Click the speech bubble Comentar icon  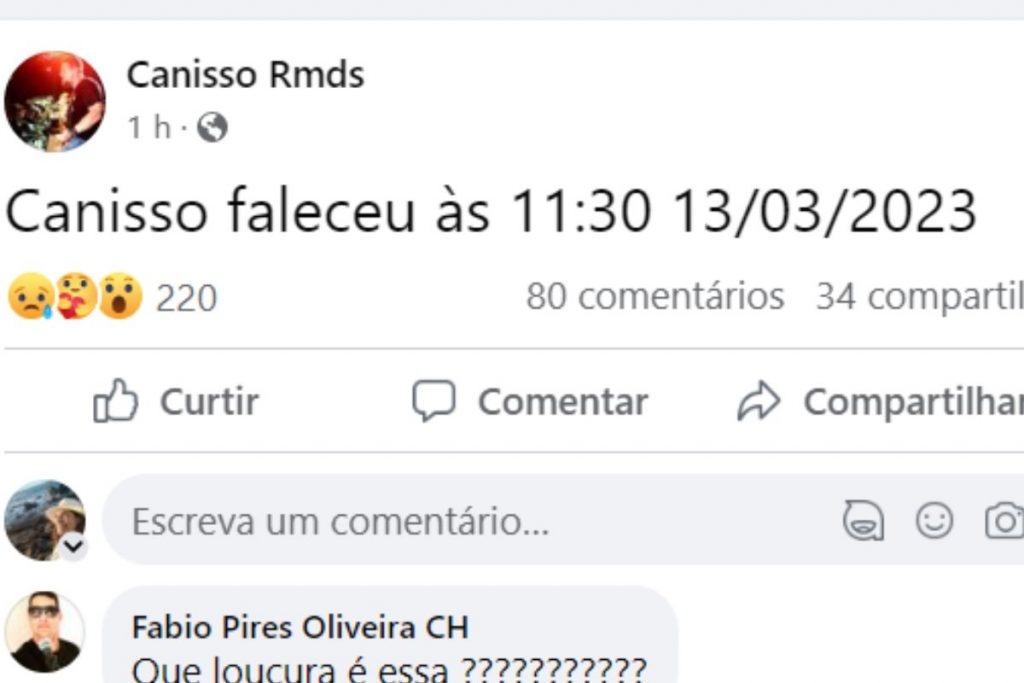433,401
